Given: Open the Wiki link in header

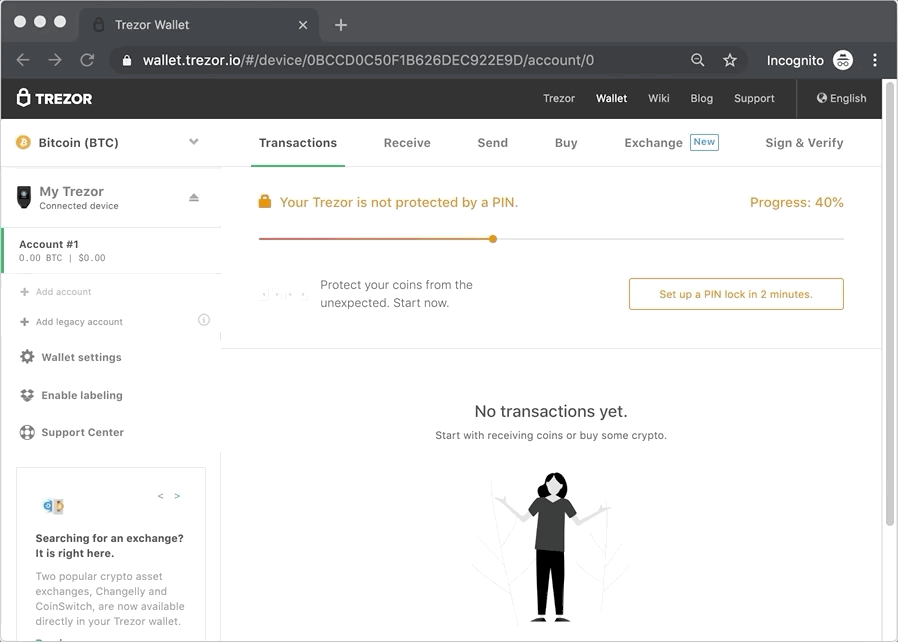Looking at the screenshot, I should pos(659,99).
